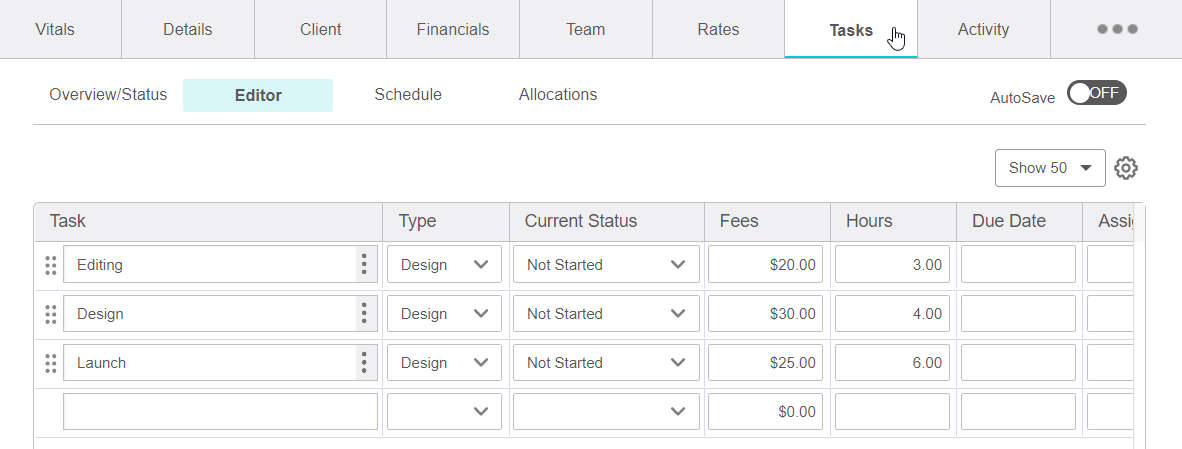Screen dimensions: 1182x449
Task: Open the Allocations sub-view
Action: (558, 95)
